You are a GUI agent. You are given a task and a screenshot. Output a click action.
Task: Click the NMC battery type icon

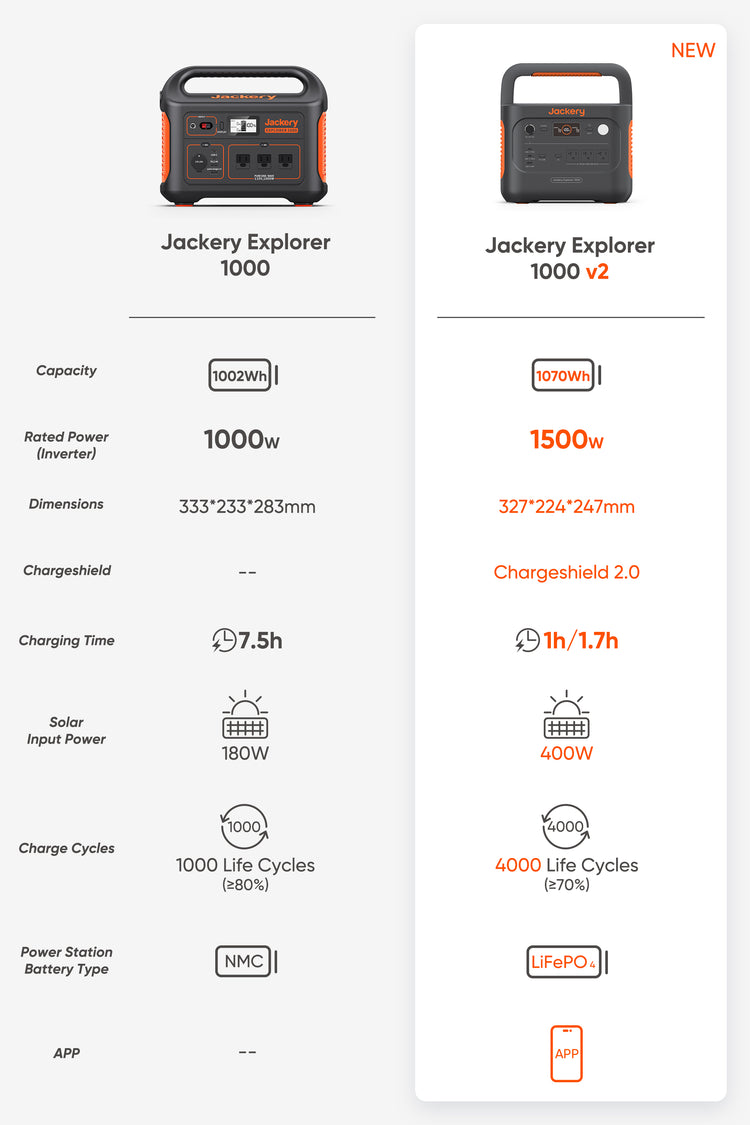pyautogui.click(x=245, y=962)
